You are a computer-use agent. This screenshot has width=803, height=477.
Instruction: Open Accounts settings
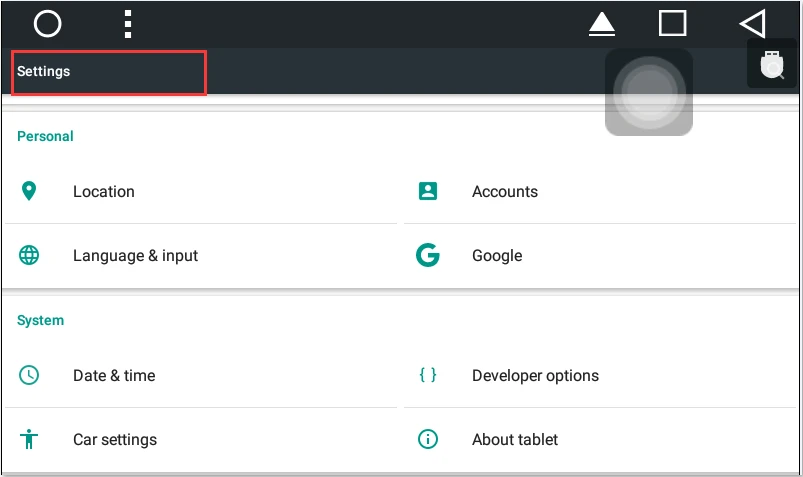pos(600,192)
